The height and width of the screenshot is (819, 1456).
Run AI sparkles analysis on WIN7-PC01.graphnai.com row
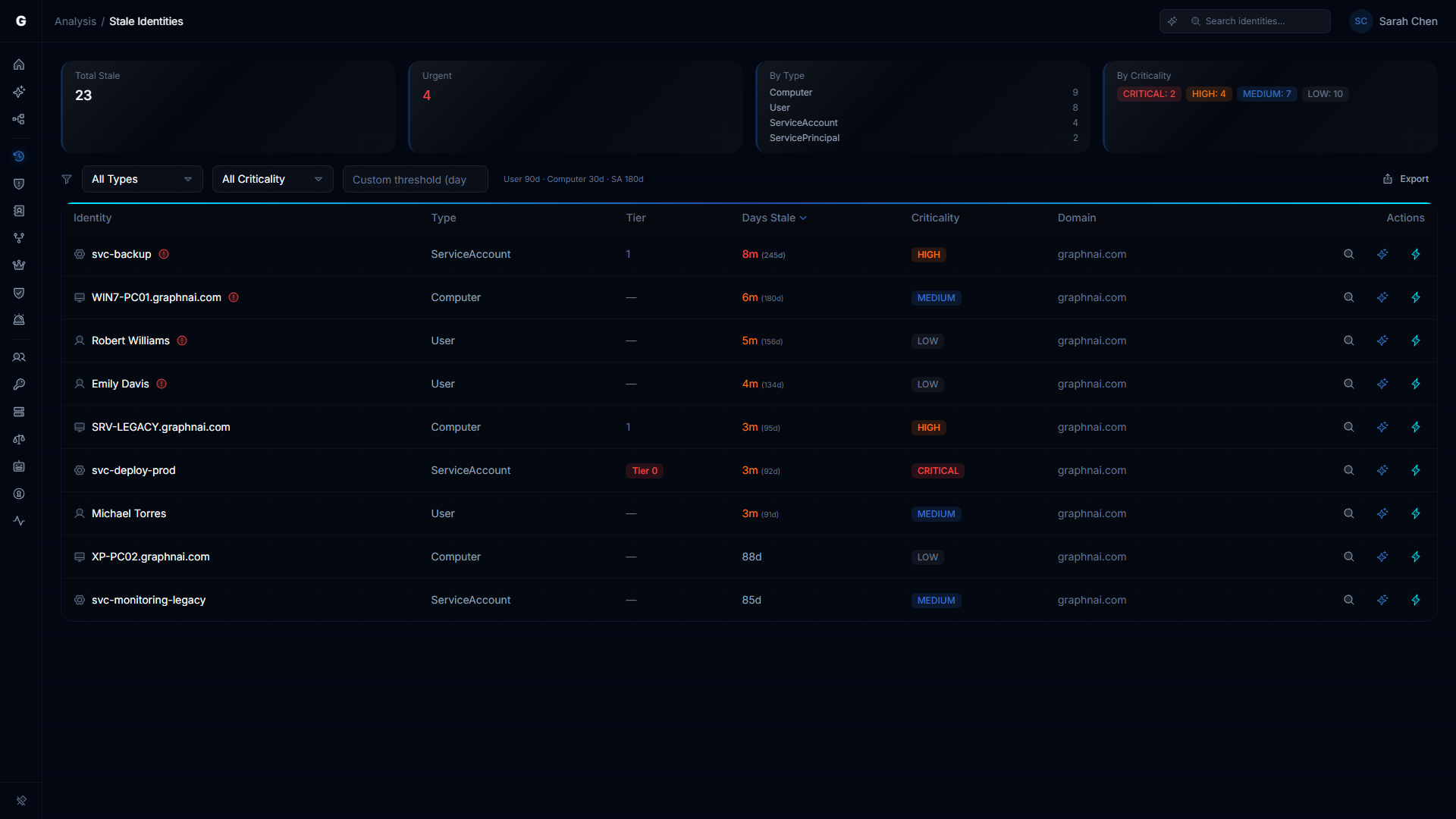click(1382, 297)
